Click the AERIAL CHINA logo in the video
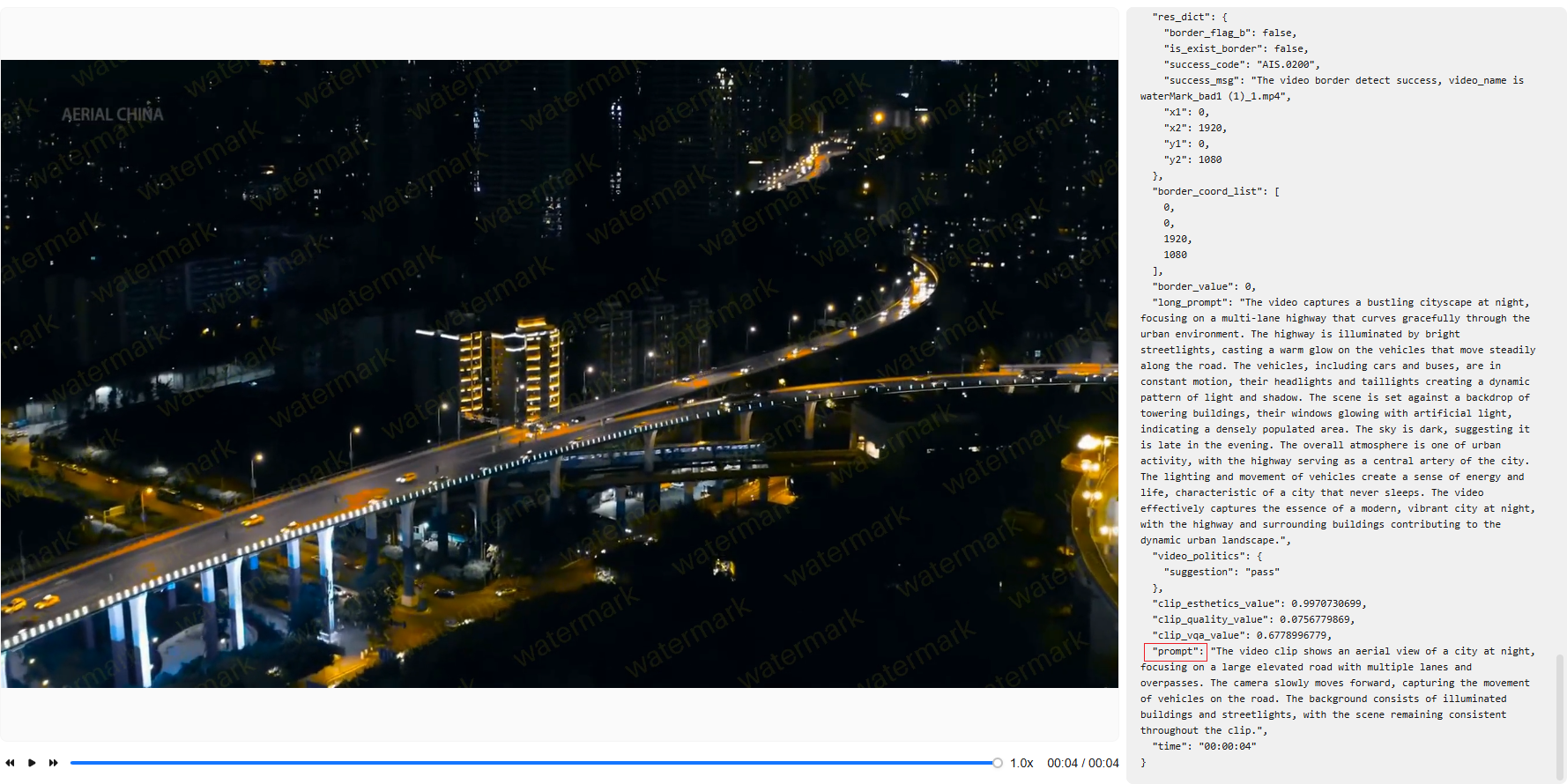The width and height of the screenshot is (1567, 784). (112, 115)
